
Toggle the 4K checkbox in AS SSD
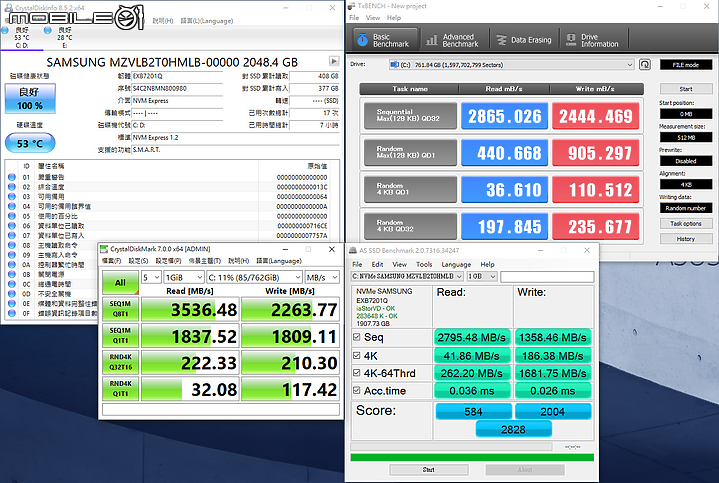[357, 355]
